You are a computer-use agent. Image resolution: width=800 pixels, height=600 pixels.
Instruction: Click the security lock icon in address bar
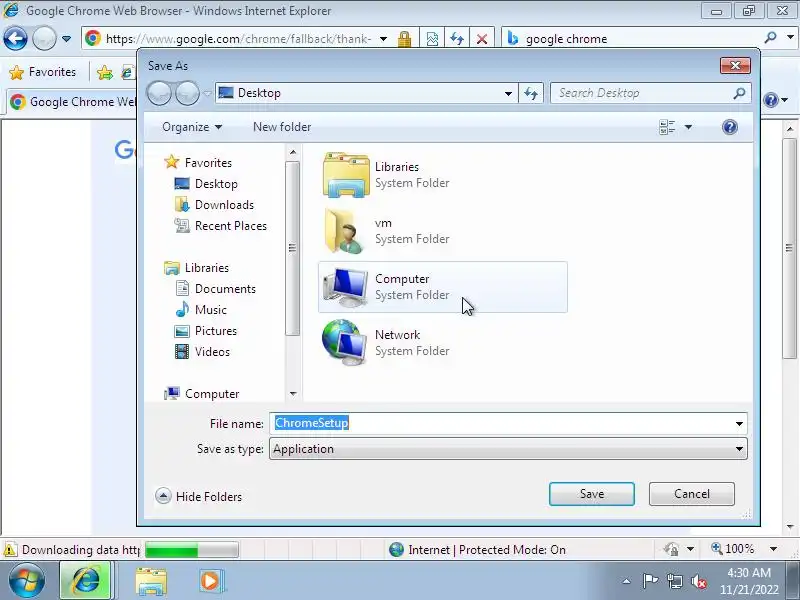[x=404, y=39]
